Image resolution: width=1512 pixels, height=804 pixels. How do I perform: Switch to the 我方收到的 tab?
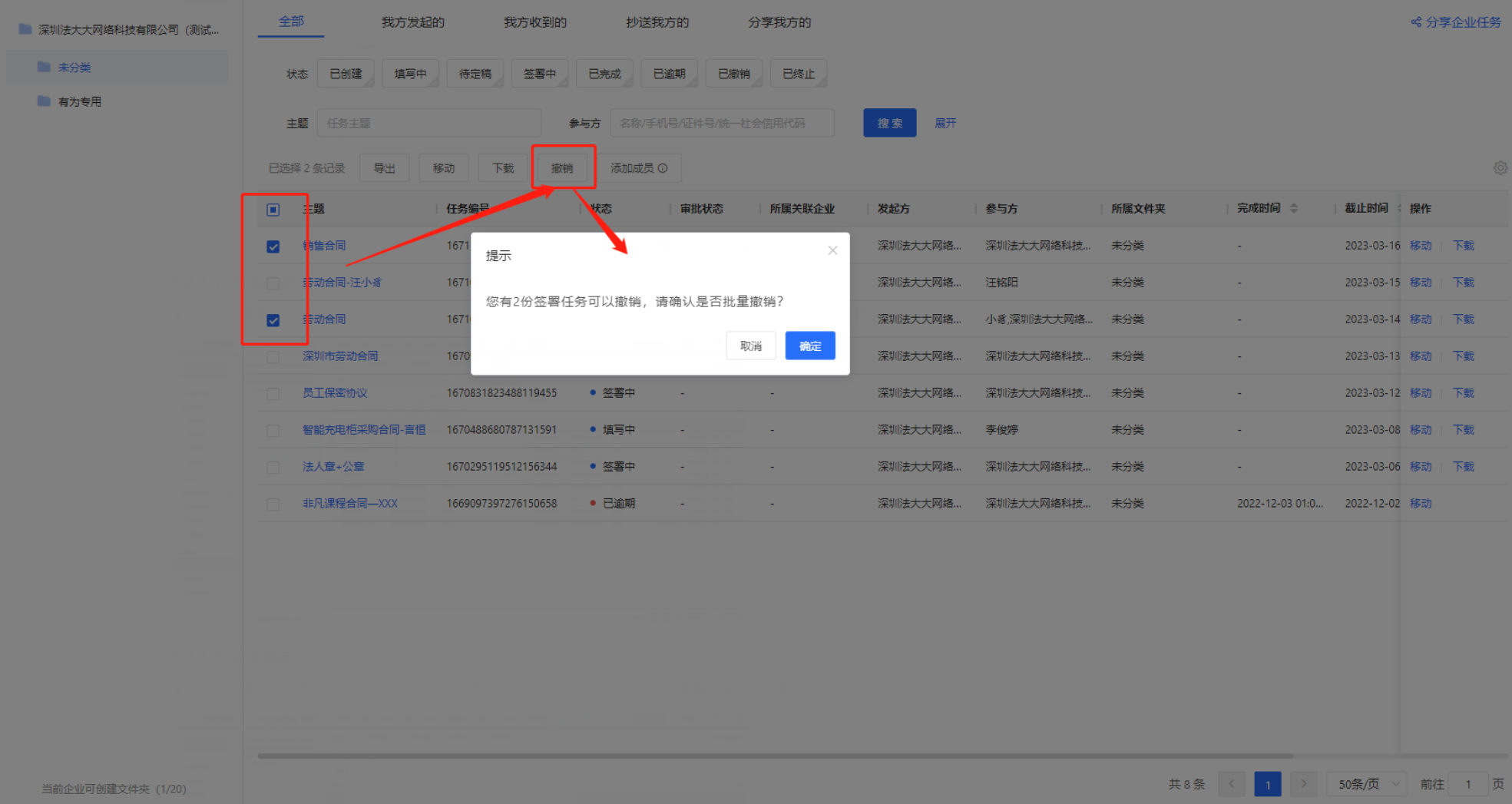pyautogui.click(x=535, y=22)
